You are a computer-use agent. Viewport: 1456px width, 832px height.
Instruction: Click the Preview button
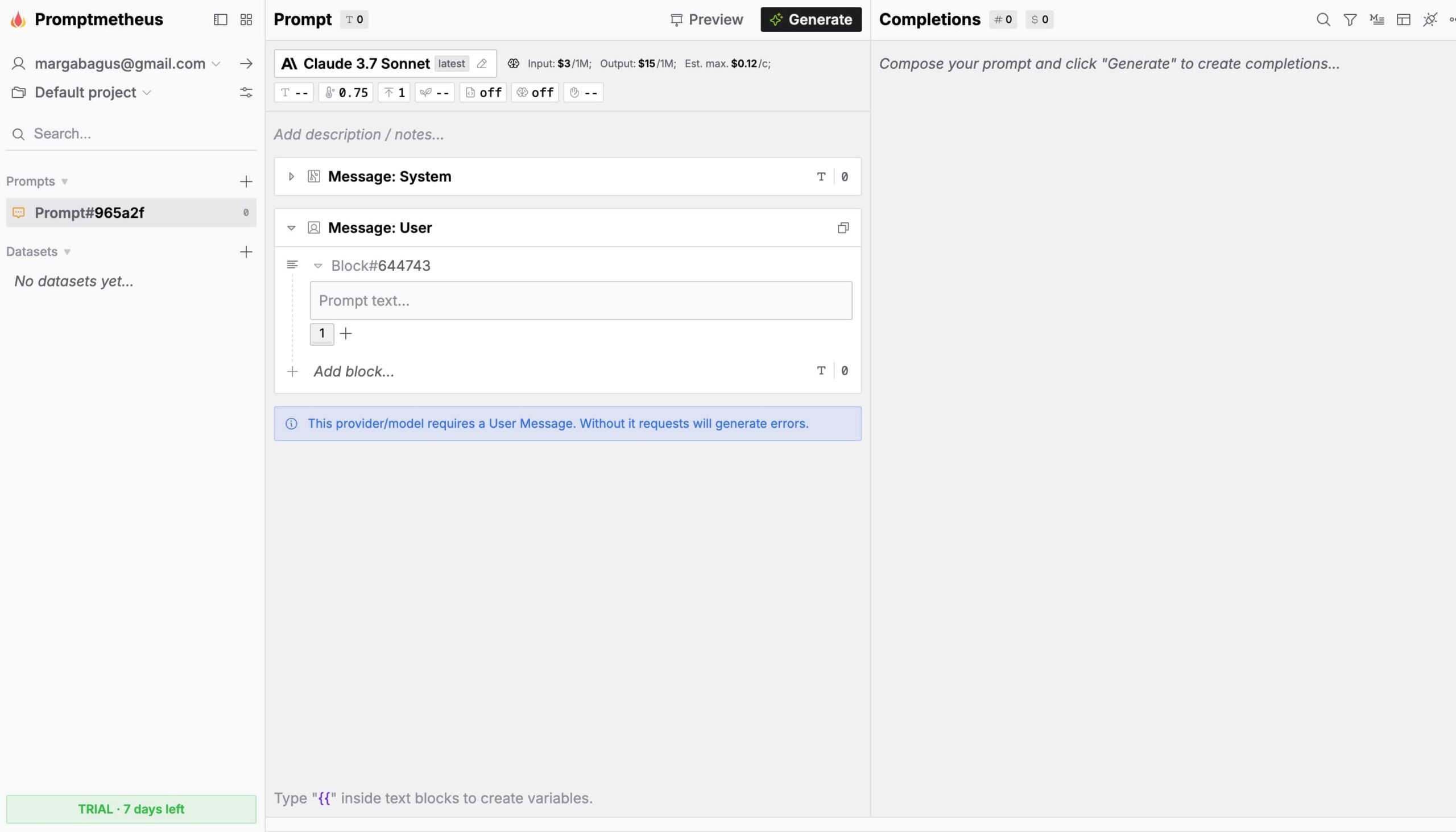tap(707, 19)
